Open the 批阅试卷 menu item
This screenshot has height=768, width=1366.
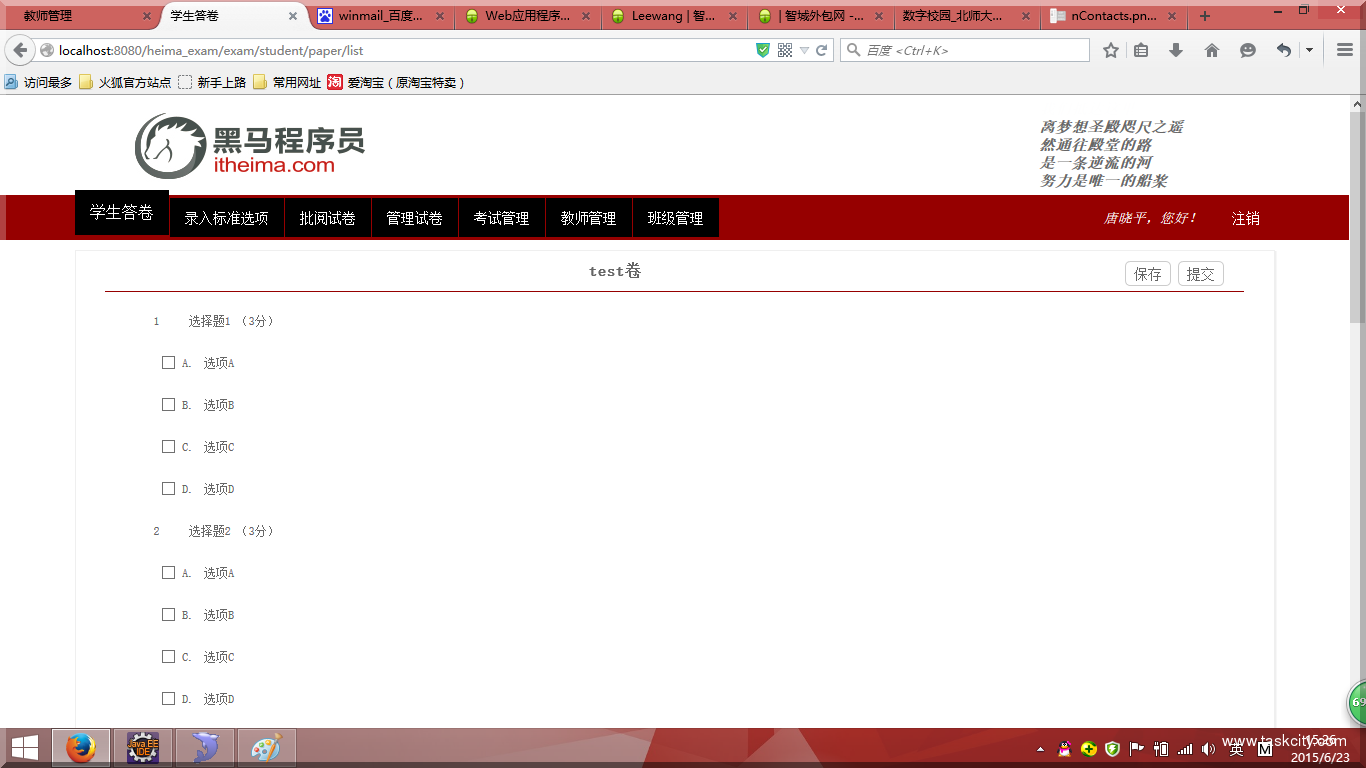(x=327, y=218)
